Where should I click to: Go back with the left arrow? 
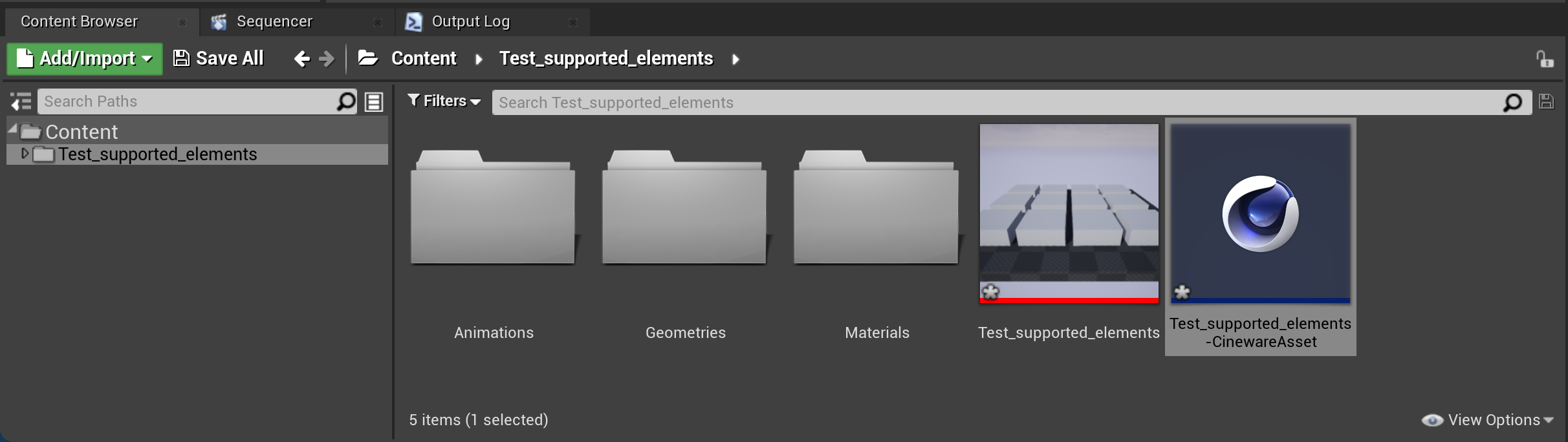(302, 59)
